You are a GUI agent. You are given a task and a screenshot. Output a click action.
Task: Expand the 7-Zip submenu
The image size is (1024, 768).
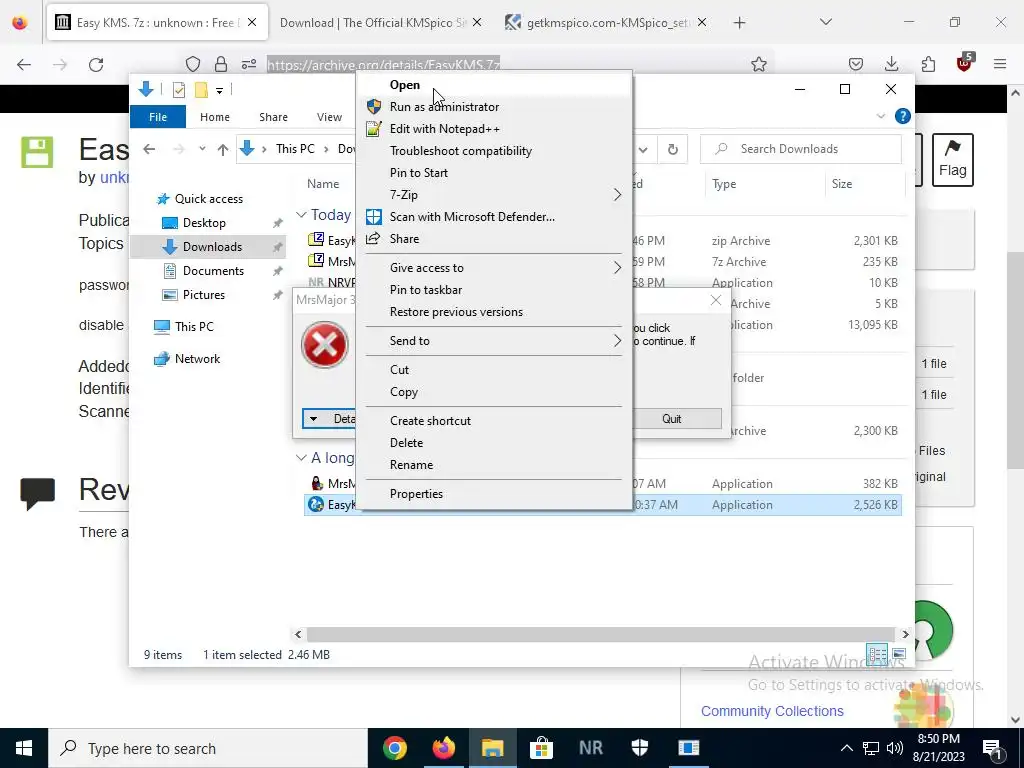pyautogui.click(x=493, y=195)
